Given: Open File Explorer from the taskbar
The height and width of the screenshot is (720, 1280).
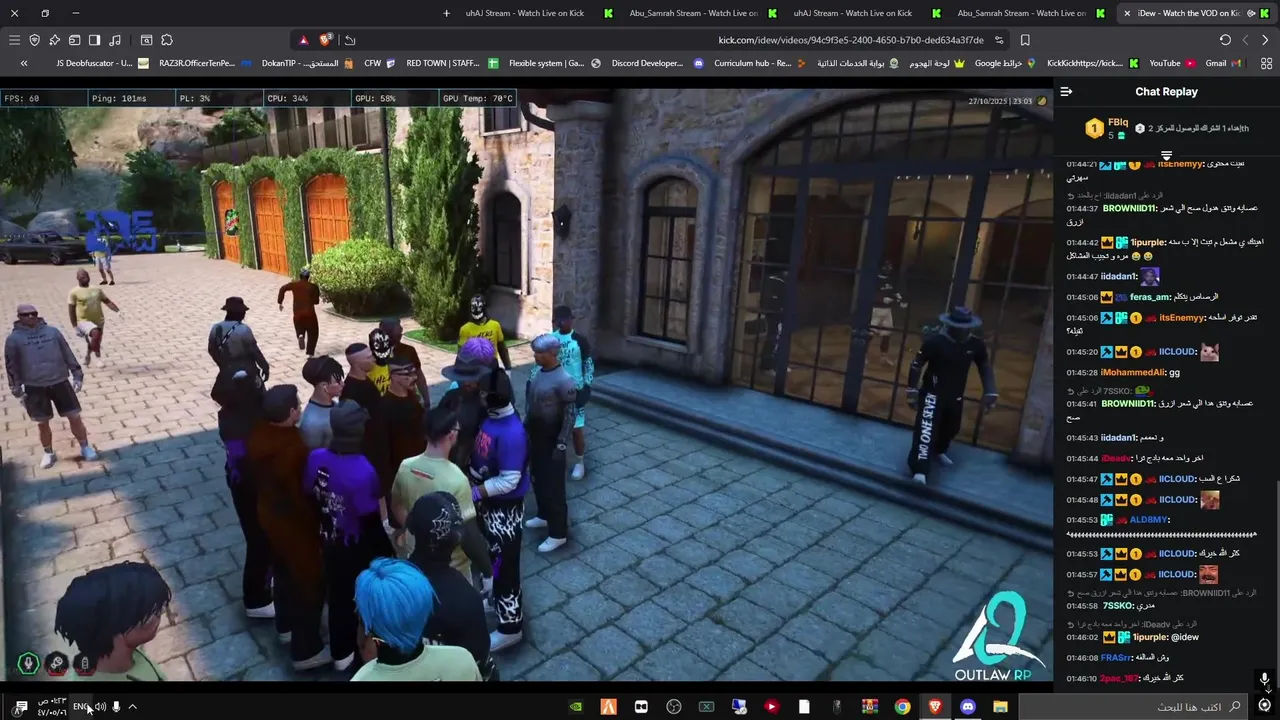Looking at the screenshot, I should 1000,707.
